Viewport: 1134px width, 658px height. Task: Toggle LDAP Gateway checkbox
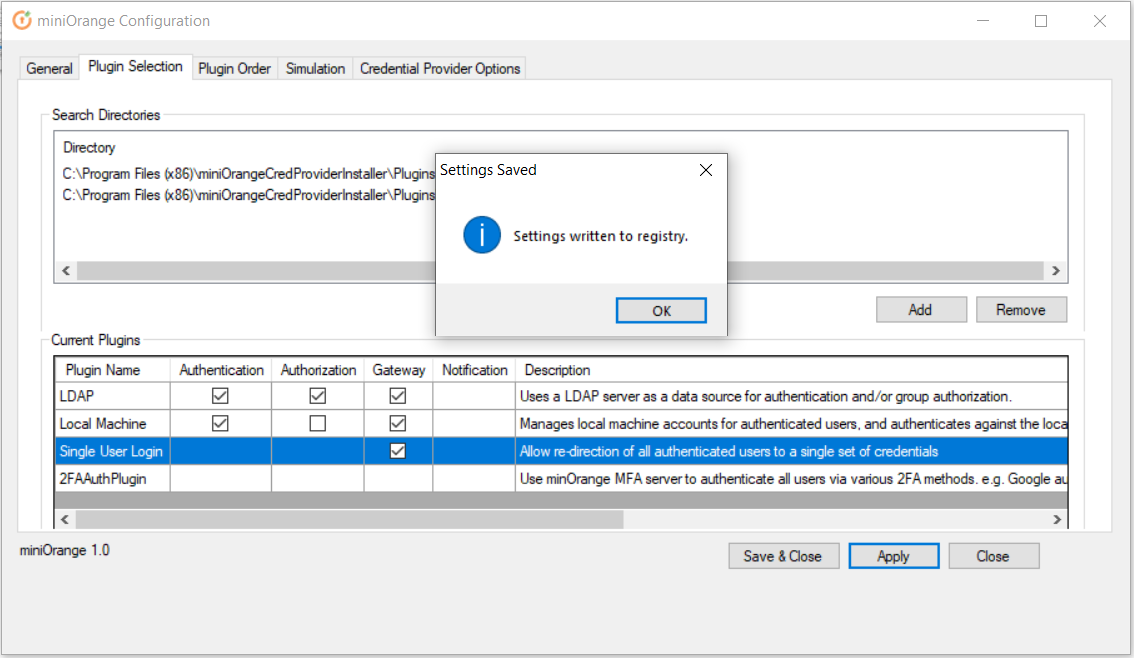click(398, 396)
